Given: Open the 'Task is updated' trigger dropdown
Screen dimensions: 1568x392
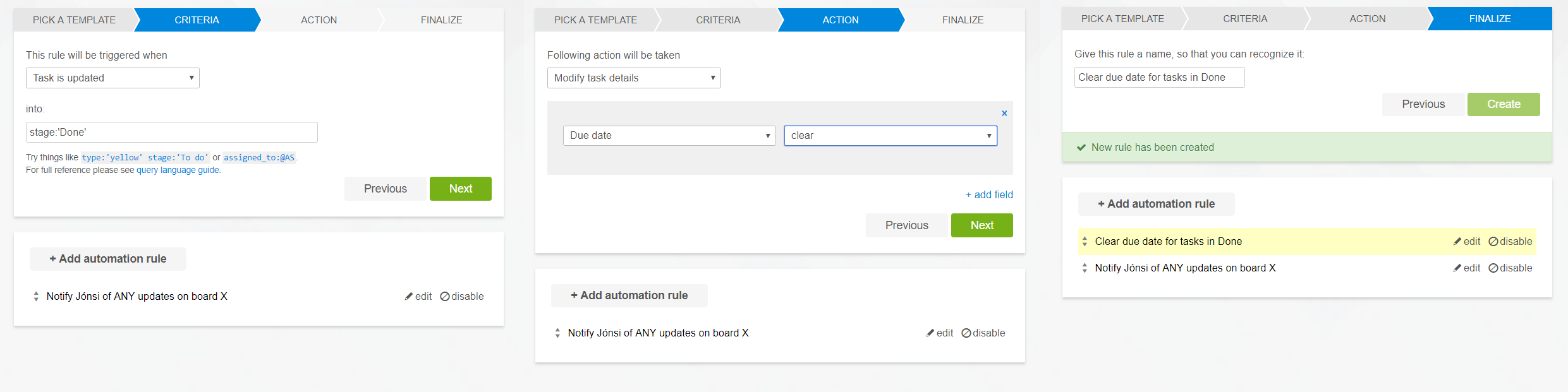Looking at the screenshot, I should coord(112,78).
